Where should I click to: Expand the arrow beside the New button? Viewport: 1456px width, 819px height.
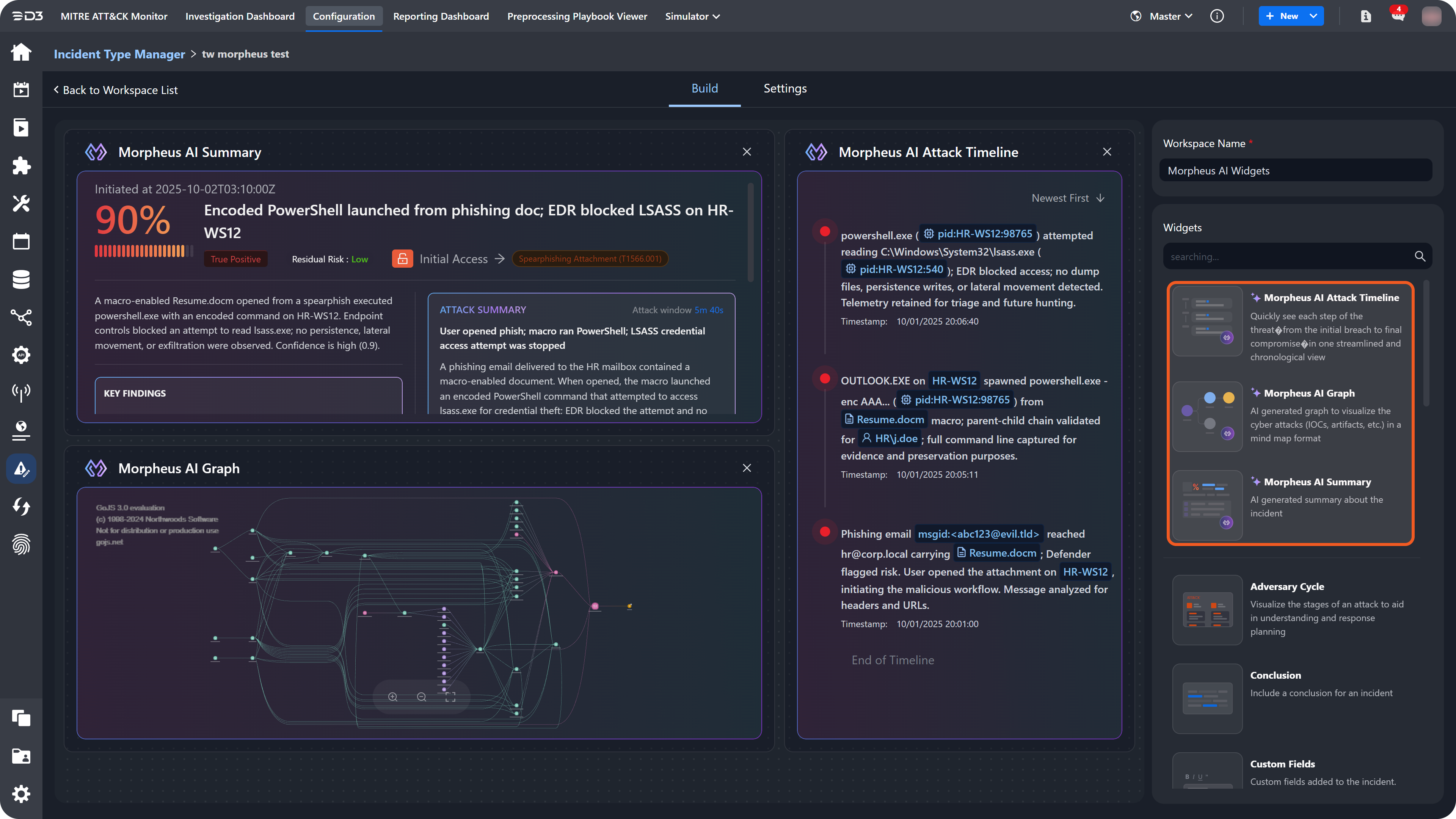point(1313,16)
